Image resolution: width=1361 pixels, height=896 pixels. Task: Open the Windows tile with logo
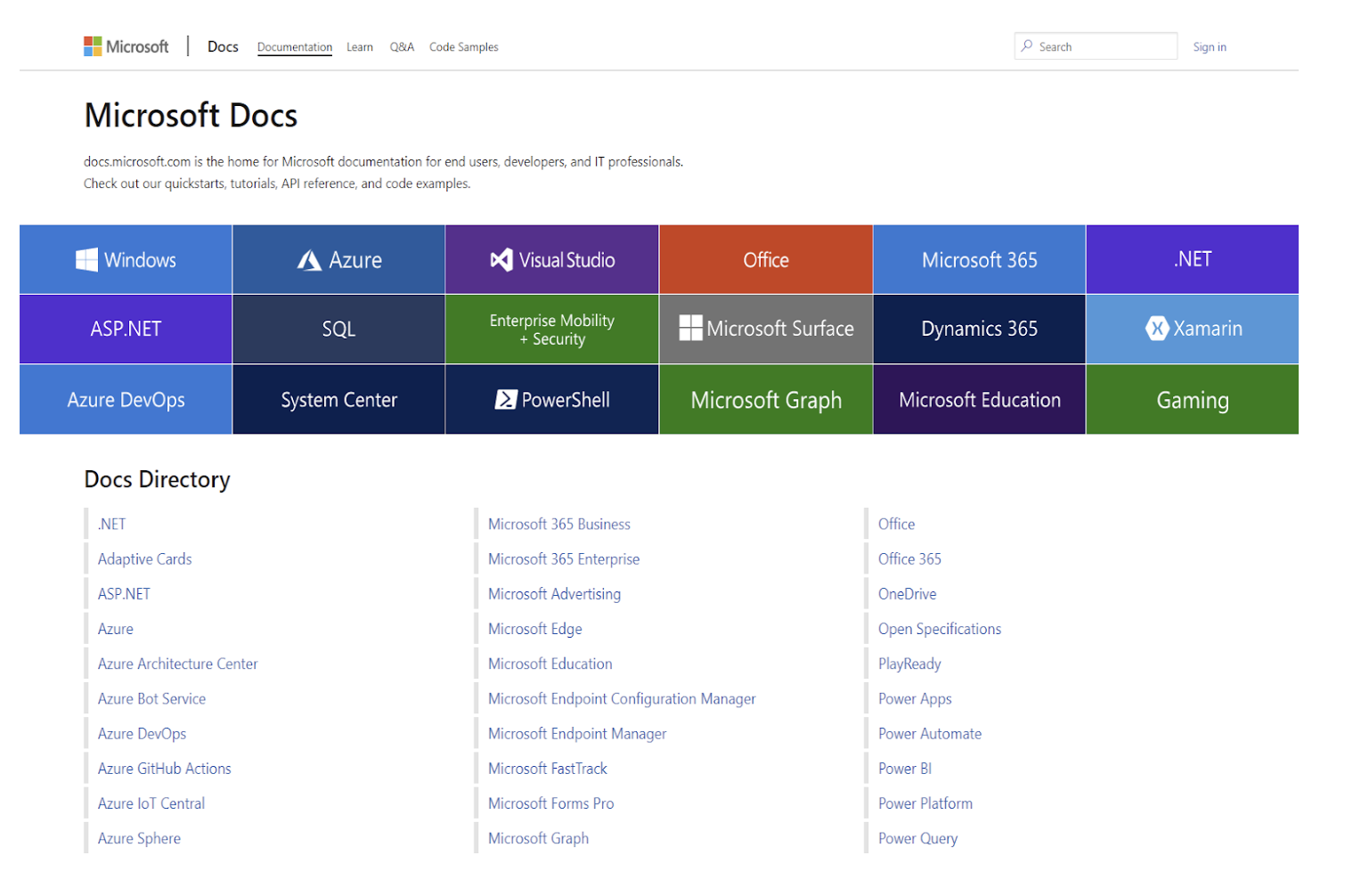126,260
